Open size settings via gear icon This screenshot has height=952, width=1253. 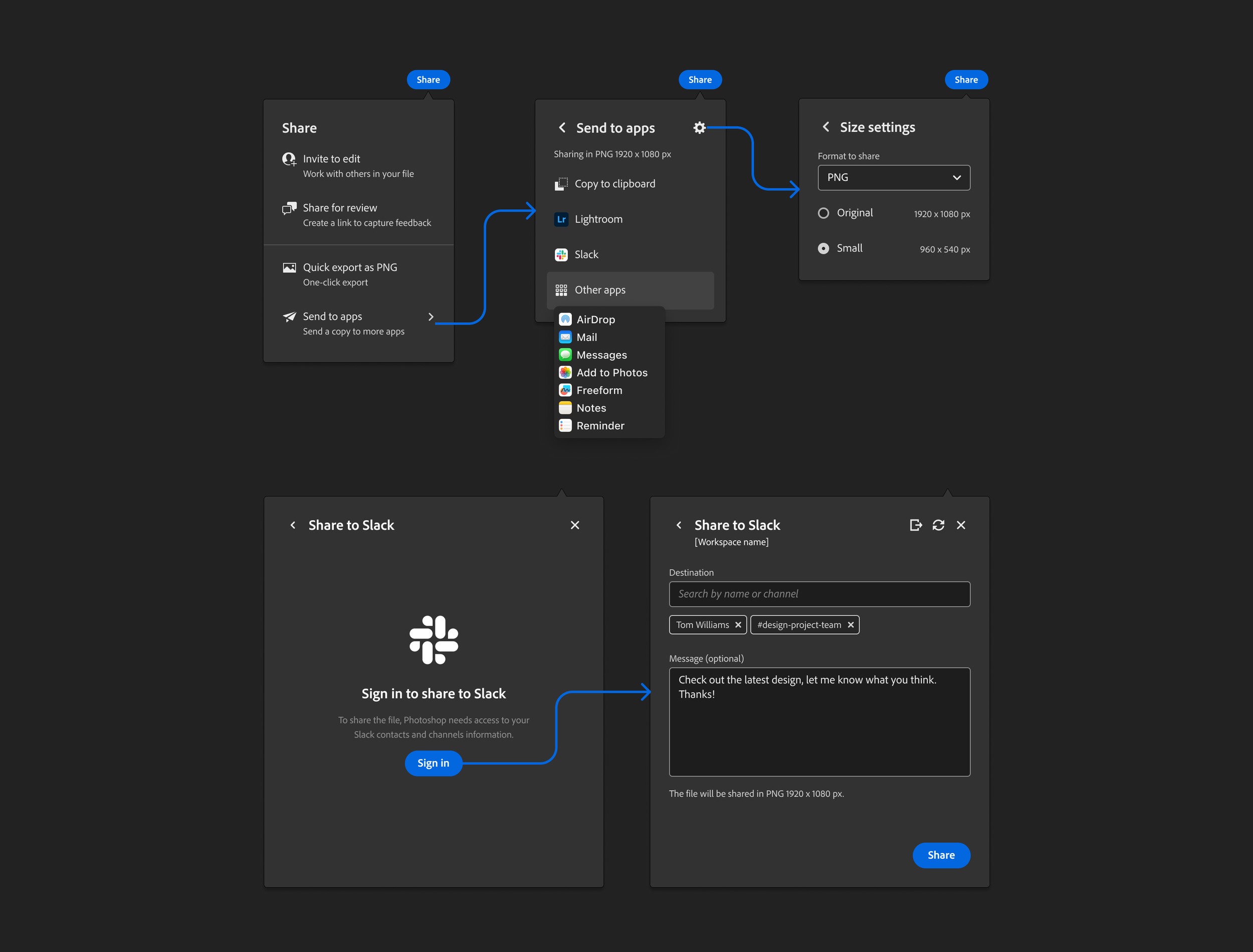point(699,128)
